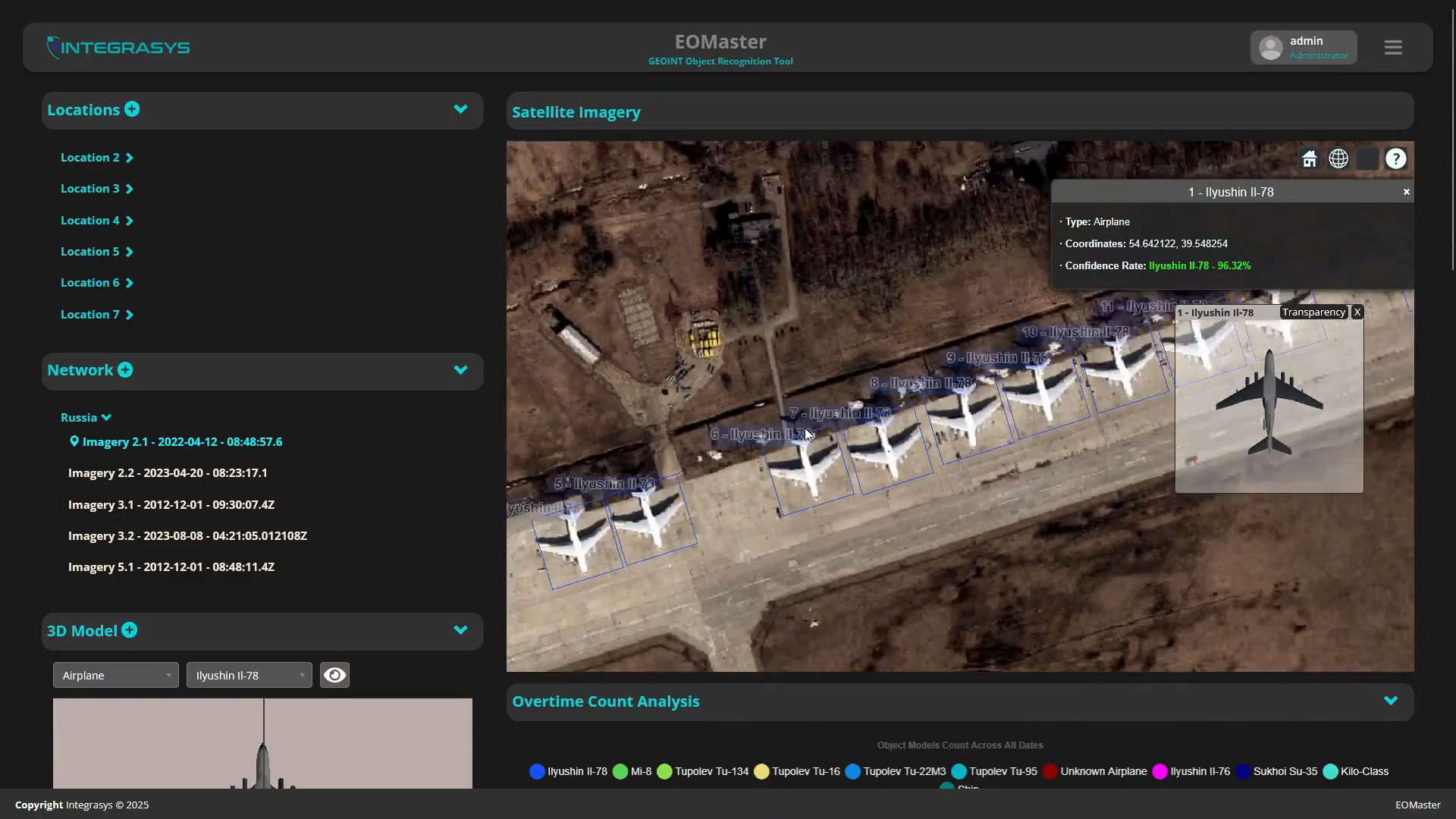Collapse the Overtime Count Analysis panel
The image size is (1456, 819).
coord(1391,701)
